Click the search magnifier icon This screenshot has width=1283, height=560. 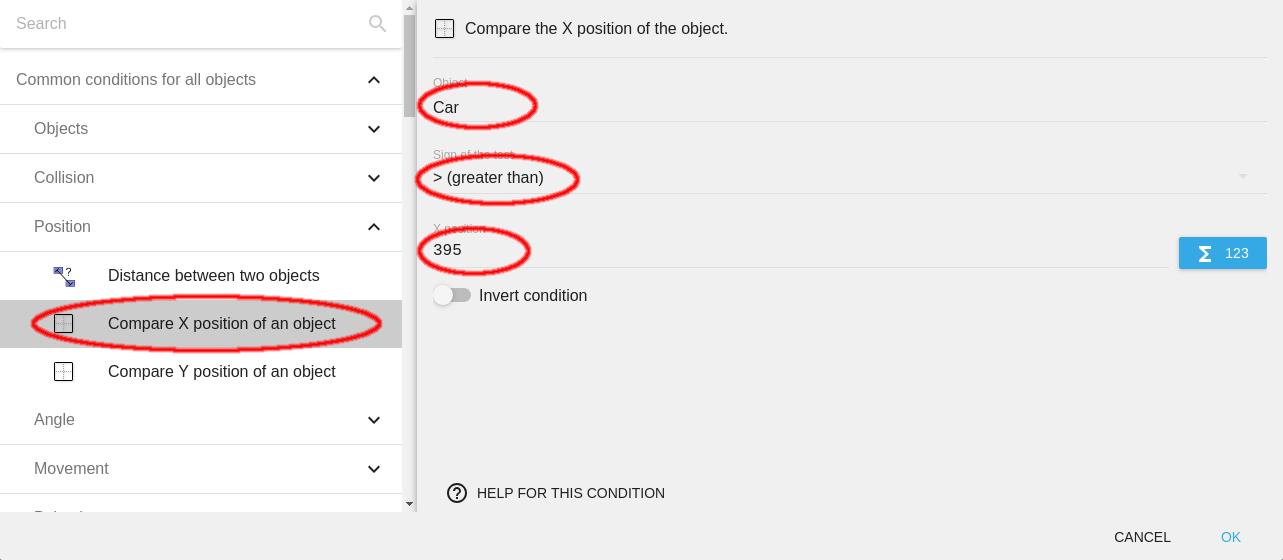tap(377, 24)
